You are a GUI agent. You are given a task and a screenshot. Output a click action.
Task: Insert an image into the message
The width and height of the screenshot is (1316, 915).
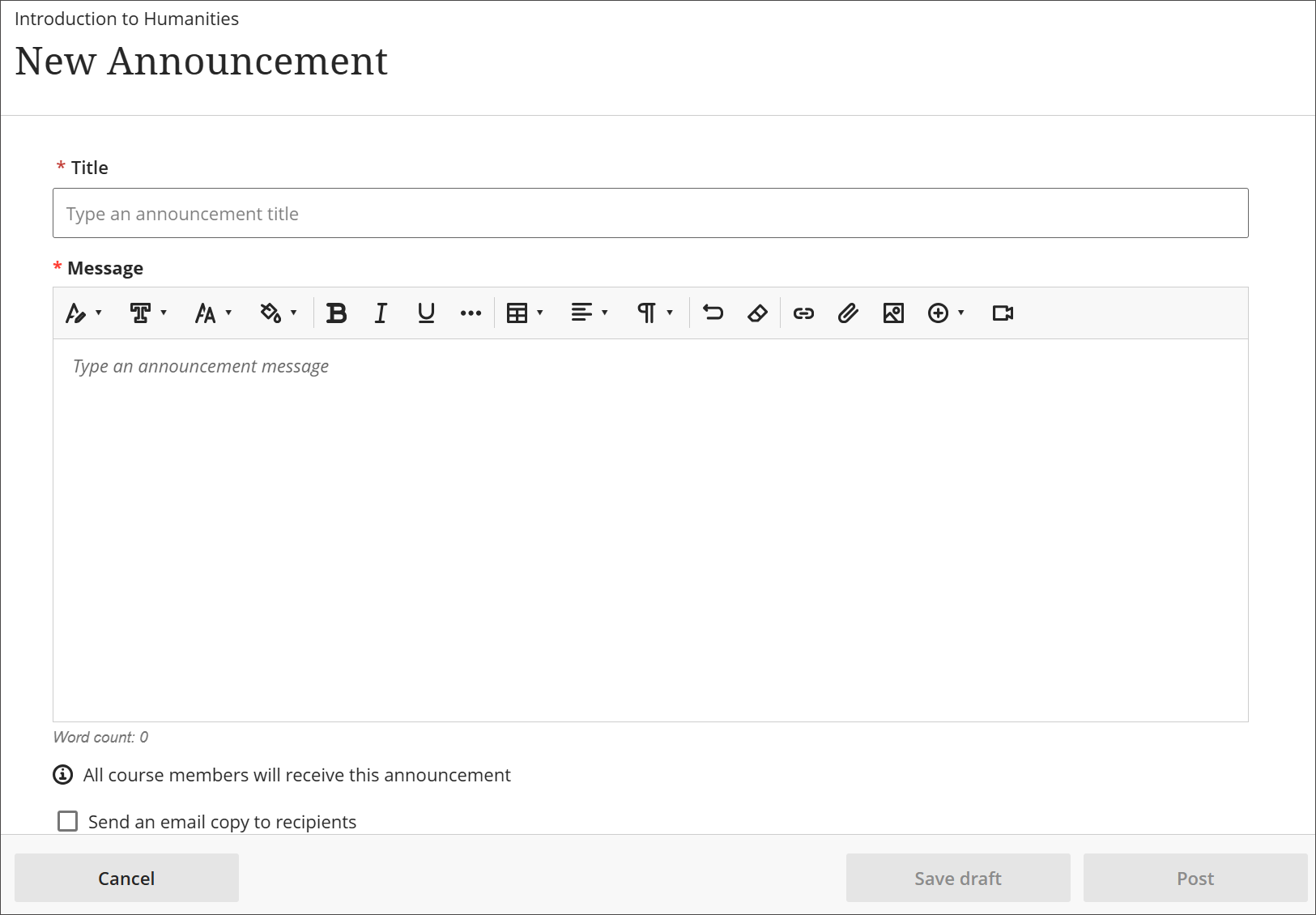[892, 313]
